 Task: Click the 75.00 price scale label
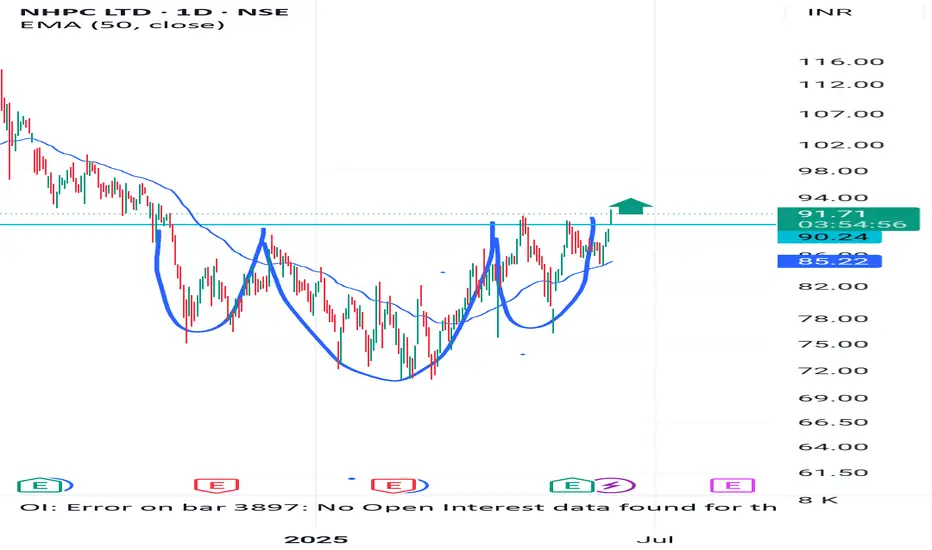coord(833,344)
